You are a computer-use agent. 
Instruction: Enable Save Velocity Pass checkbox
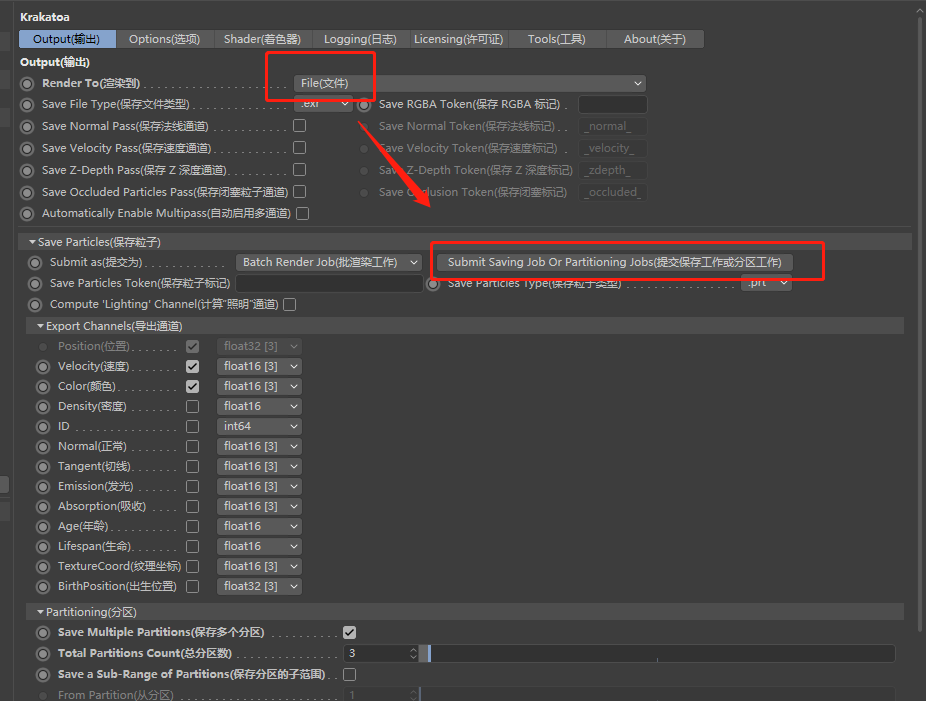(x=300, y=148)
